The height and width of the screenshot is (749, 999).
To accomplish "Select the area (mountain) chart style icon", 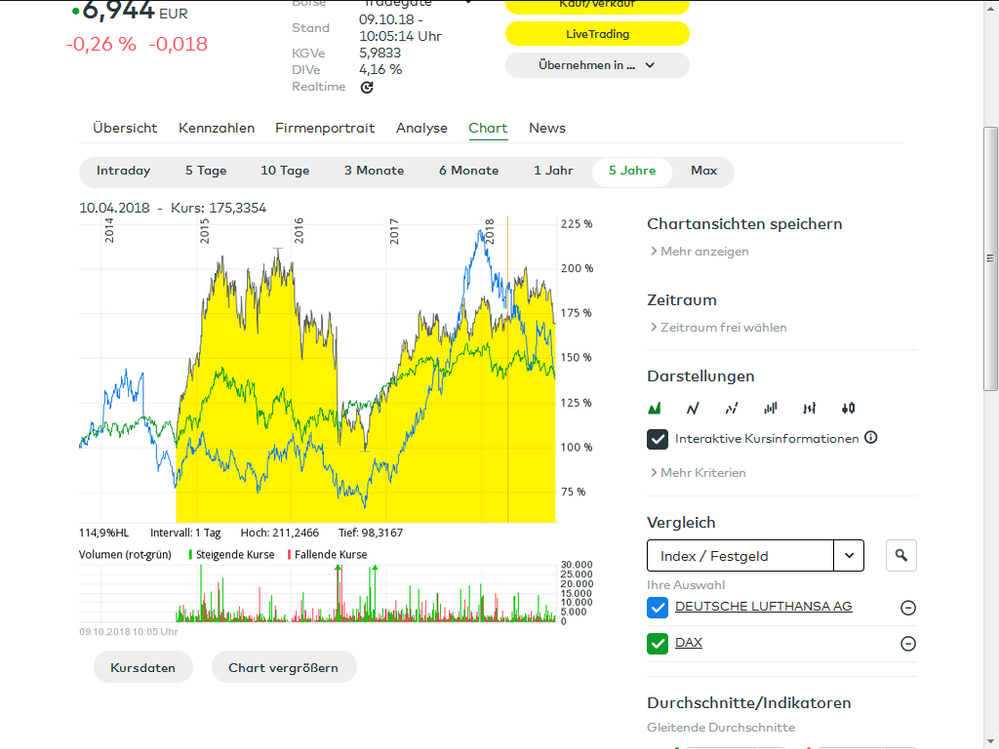I will (655, 408).
